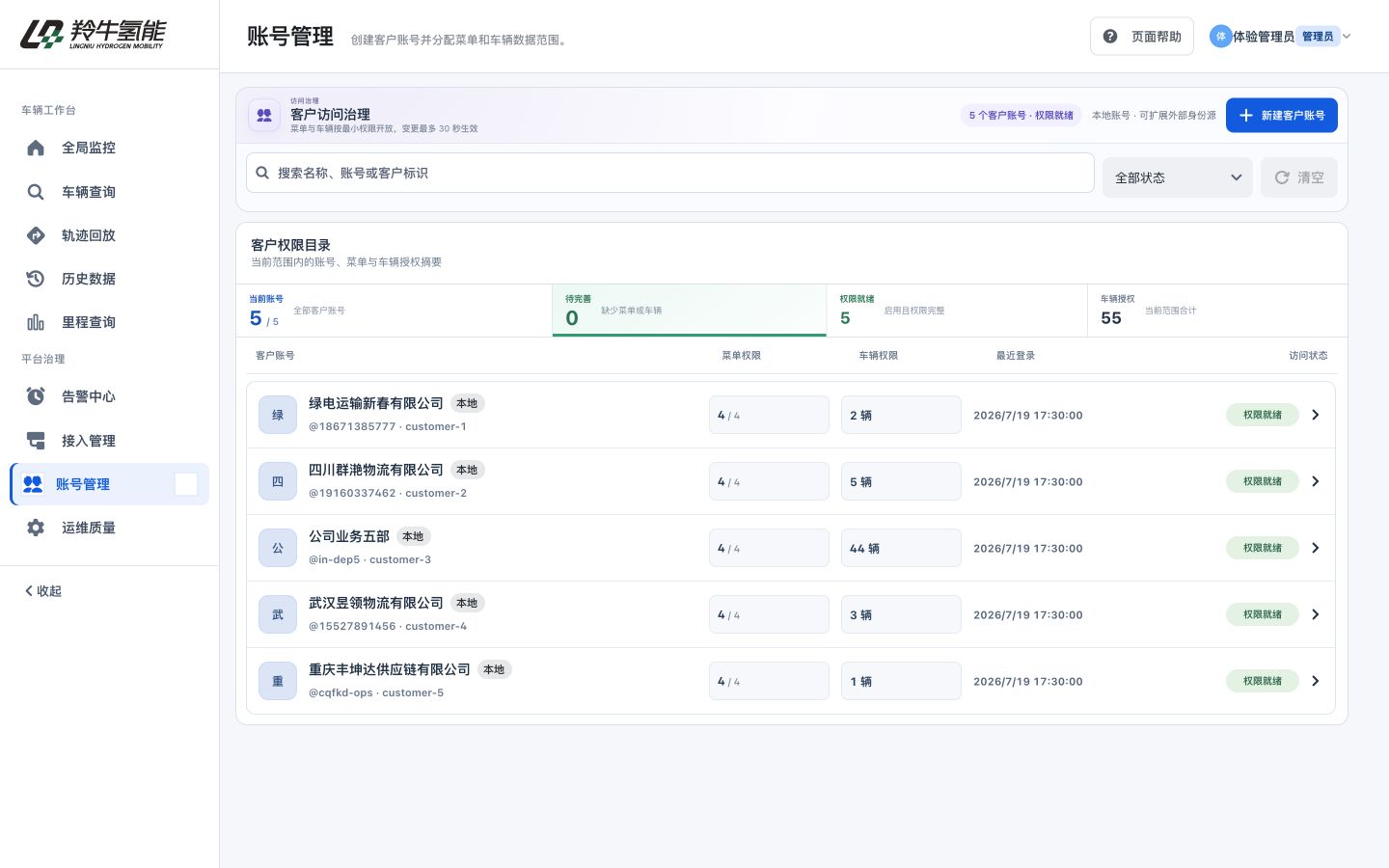Select the 待完善 0 tab
This screenshot has height=868, width=1389.
point(690,311)
